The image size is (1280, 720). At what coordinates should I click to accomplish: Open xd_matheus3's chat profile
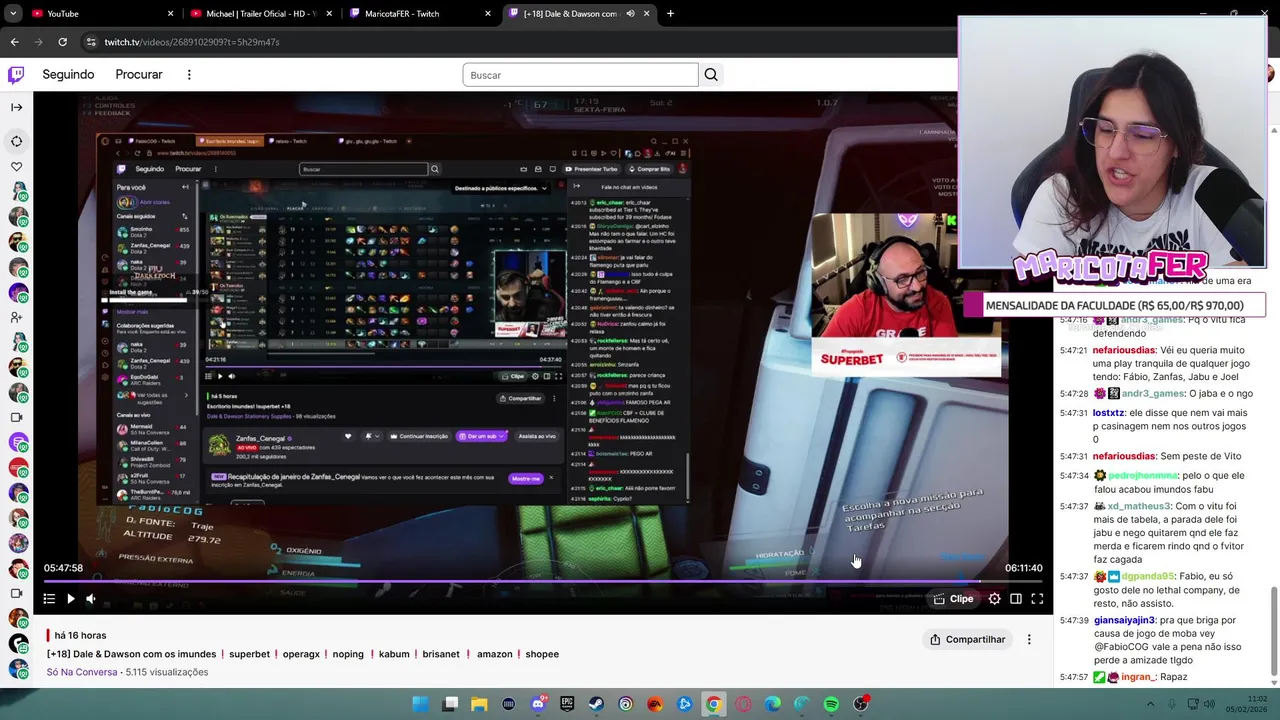[x=1139, y=507]
